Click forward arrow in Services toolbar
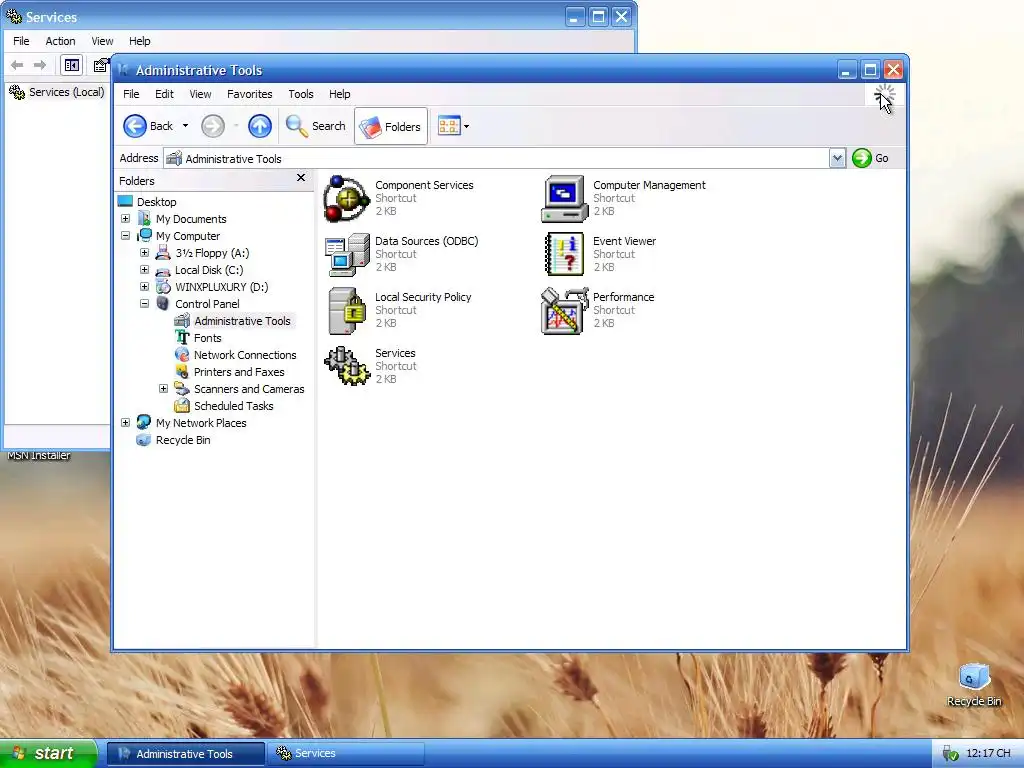The image size is (1024, 768). [x=40, y=65]
